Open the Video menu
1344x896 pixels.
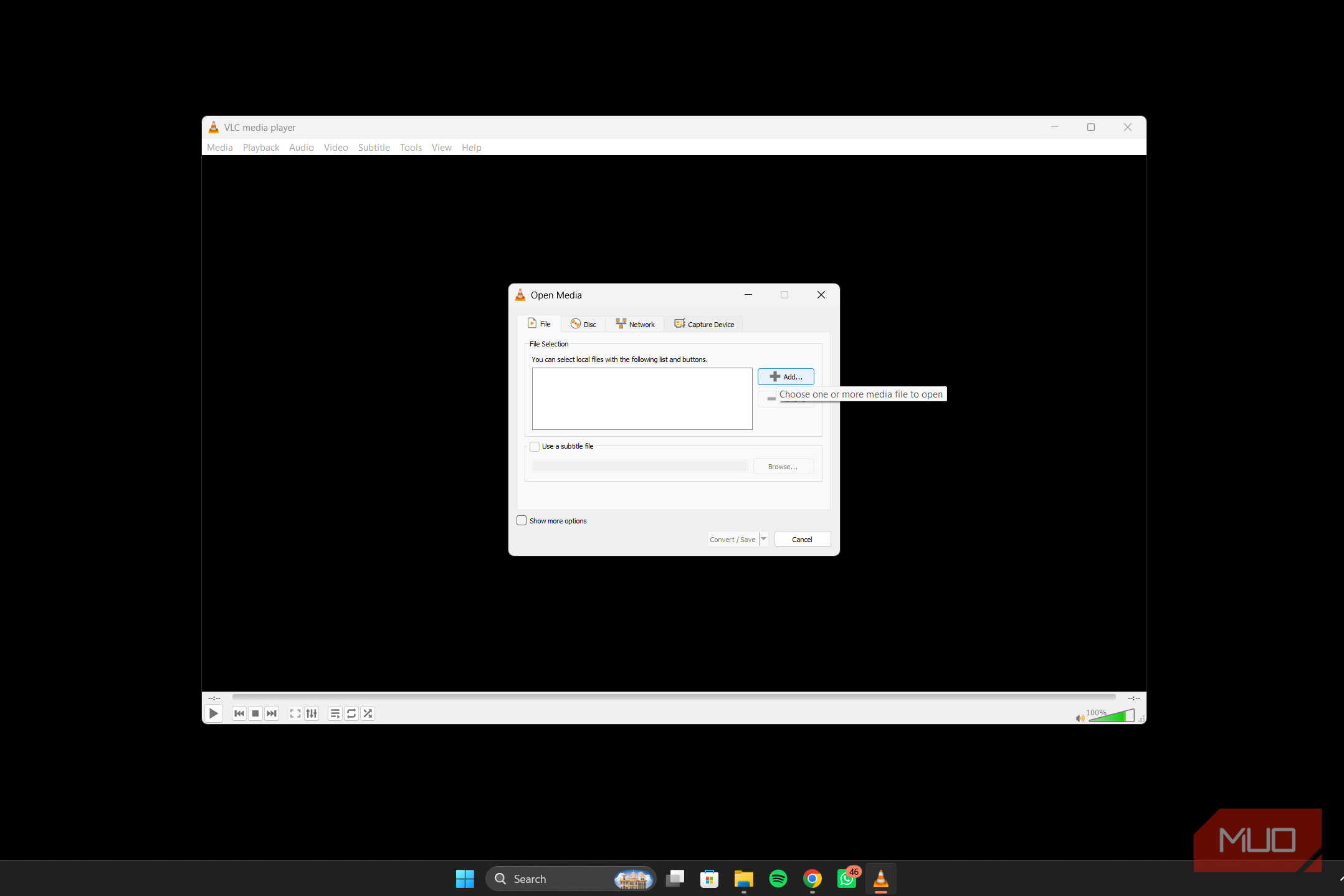click(336, 148)
